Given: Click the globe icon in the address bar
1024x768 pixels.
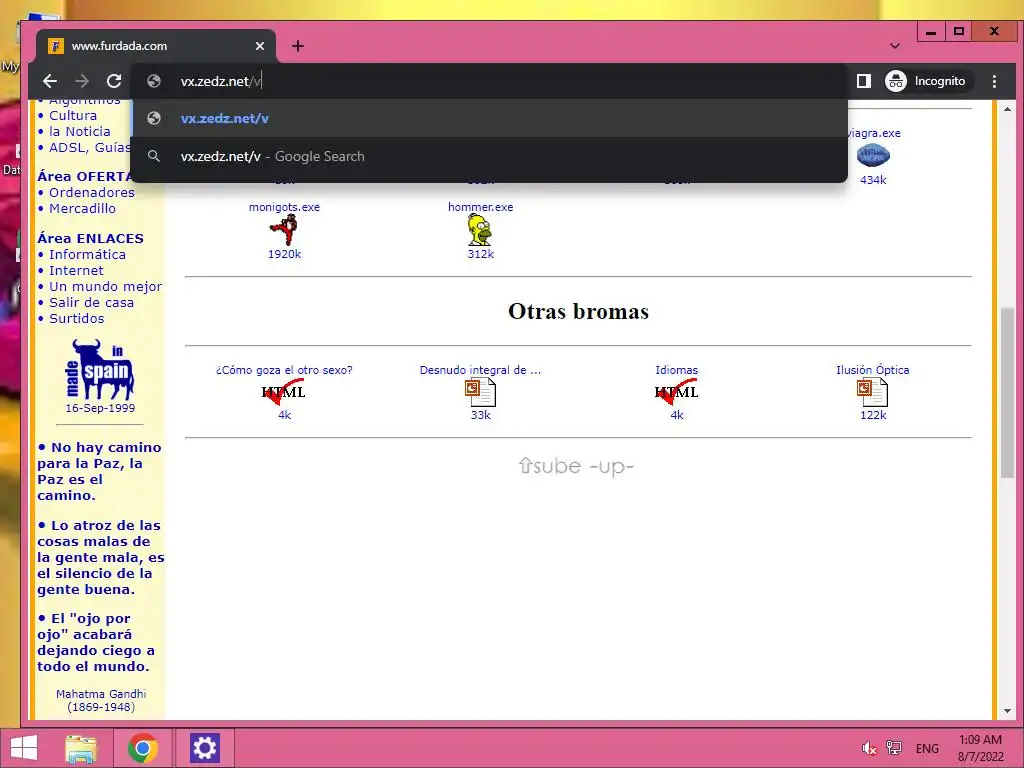Looking at the screenshot, I should pos(154,81).
